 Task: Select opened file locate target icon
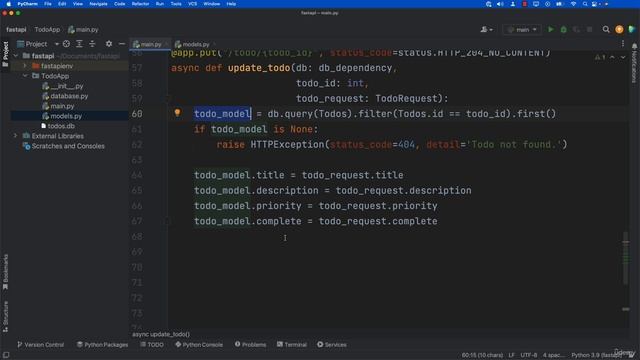pyautogui.click(x=67, y=44)
